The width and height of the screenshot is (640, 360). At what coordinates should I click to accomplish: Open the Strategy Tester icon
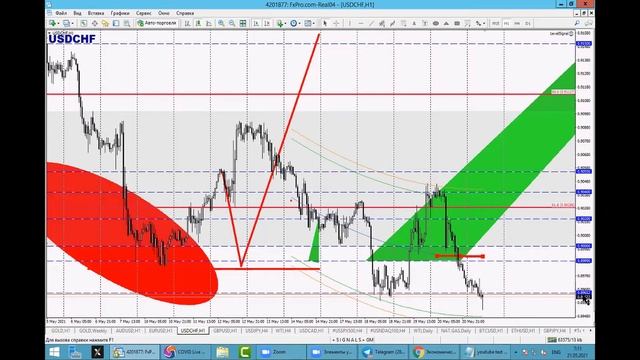pyautogui.click(x=127, y=23)
